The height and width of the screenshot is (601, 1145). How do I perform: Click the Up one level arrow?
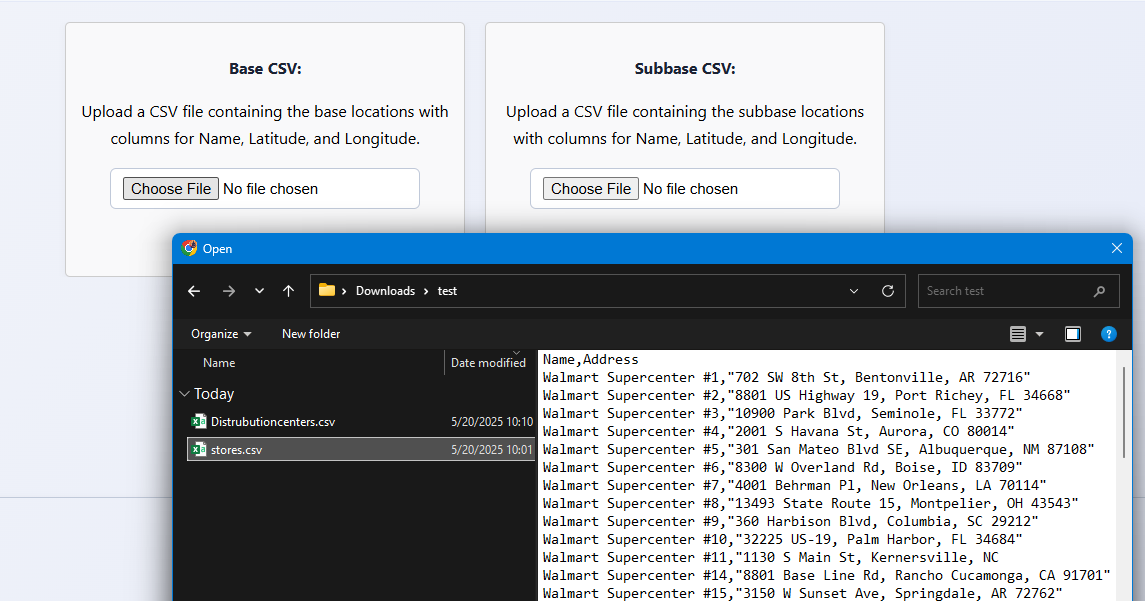289,291
